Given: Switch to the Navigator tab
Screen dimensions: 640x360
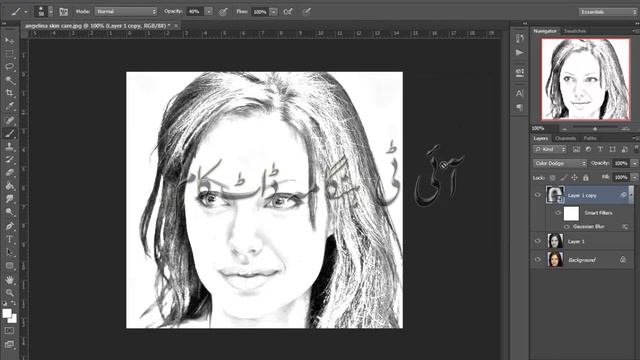Looking at the screenshot, I should click(545, 31).
